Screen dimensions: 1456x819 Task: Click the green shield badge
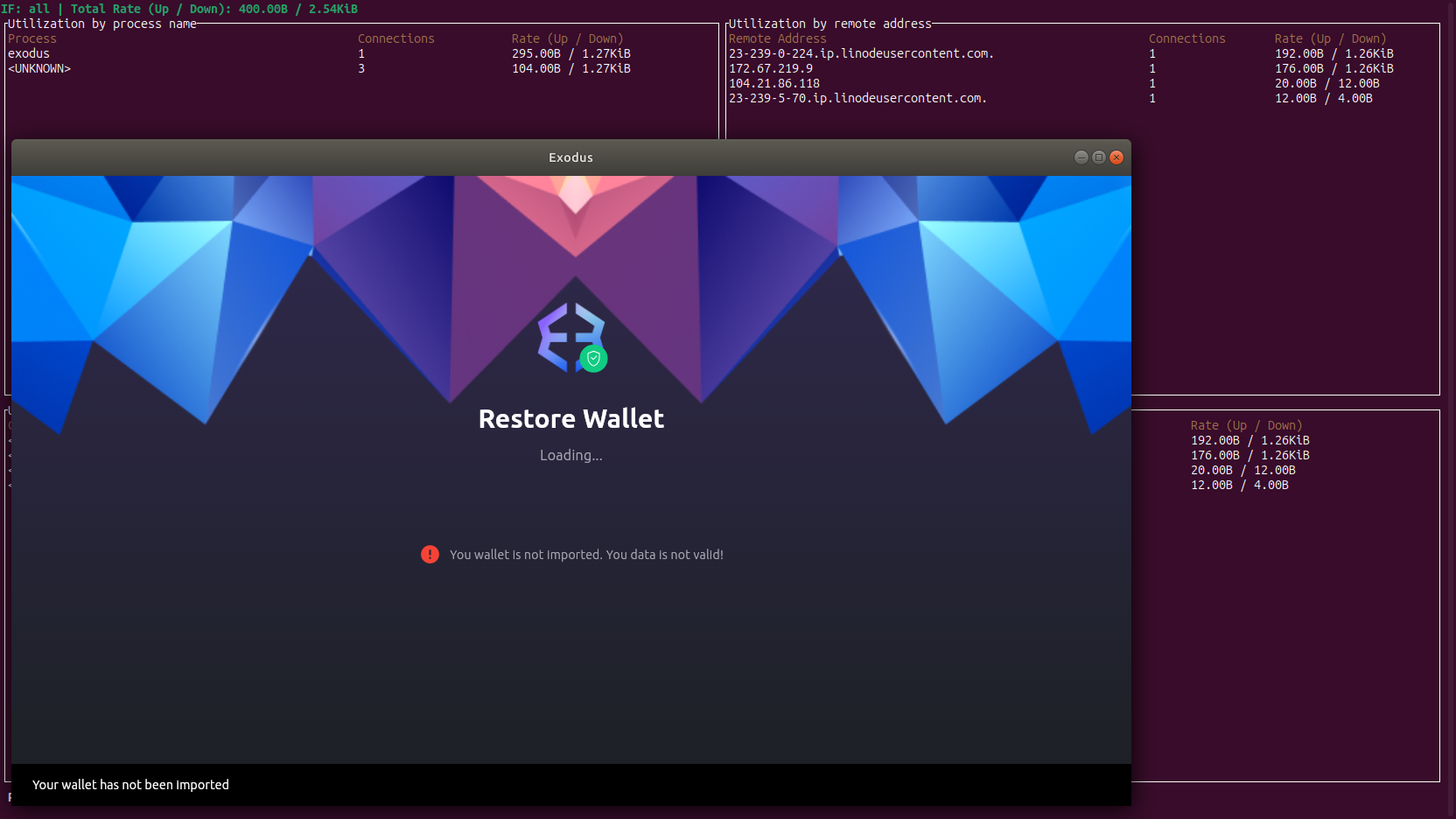pyautogui.click(x=593, y=359)
